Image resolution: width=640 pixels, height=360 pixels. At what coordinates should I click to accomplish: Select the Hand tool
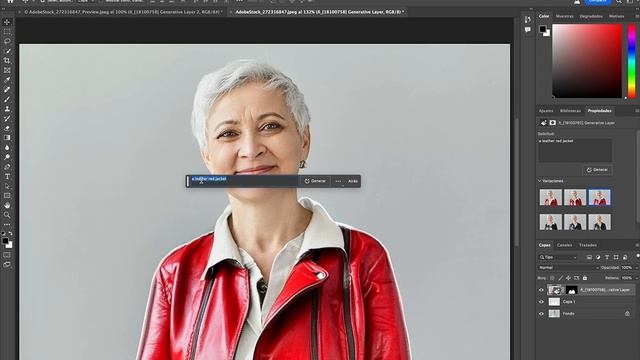(7, 205)
